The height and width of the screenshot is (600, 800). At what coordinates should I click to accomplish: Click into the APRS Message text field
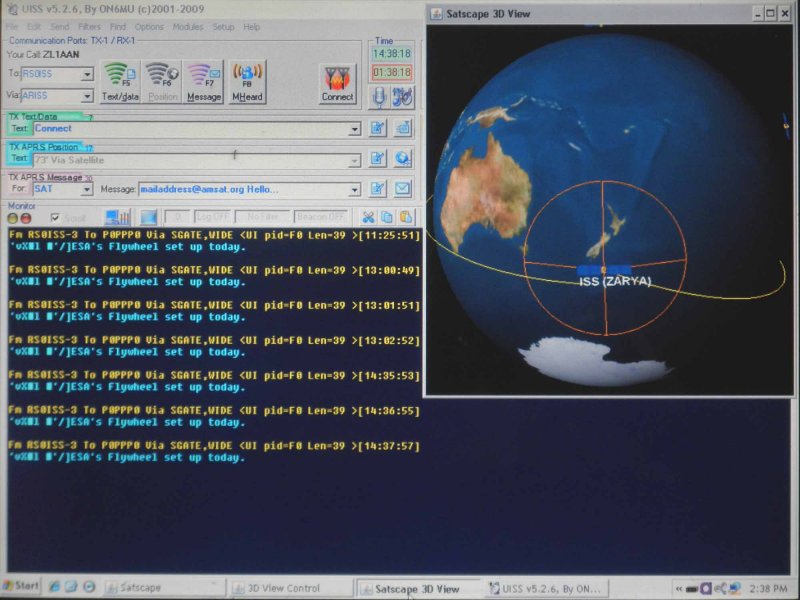coord(244,190)
